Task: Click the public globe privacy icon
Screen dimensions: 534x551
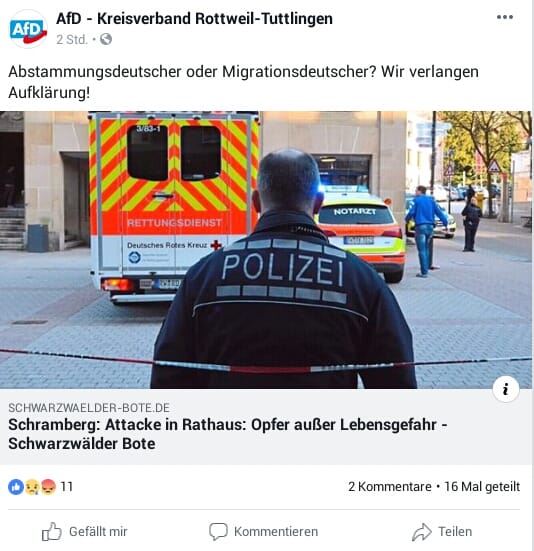Action: pyautogui.click(x=106, y=39)
